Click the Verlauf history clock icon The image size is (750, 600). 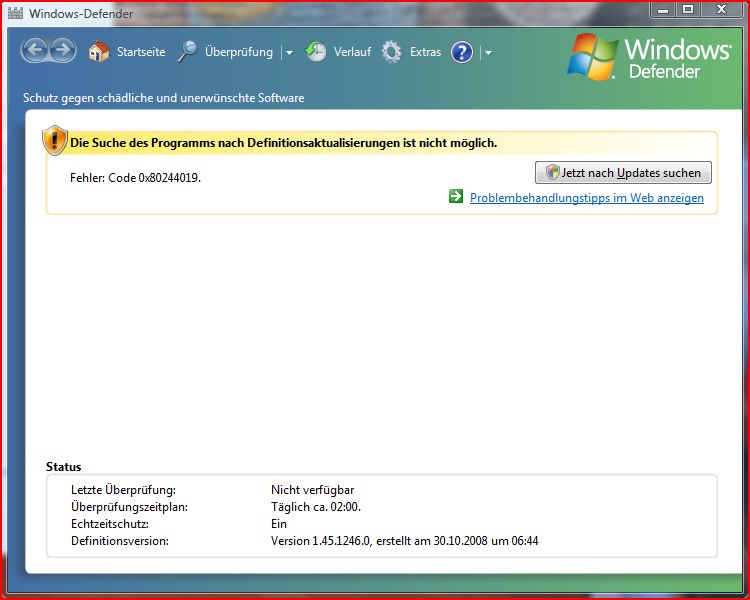pyautogui.click(x=316, y=52)
